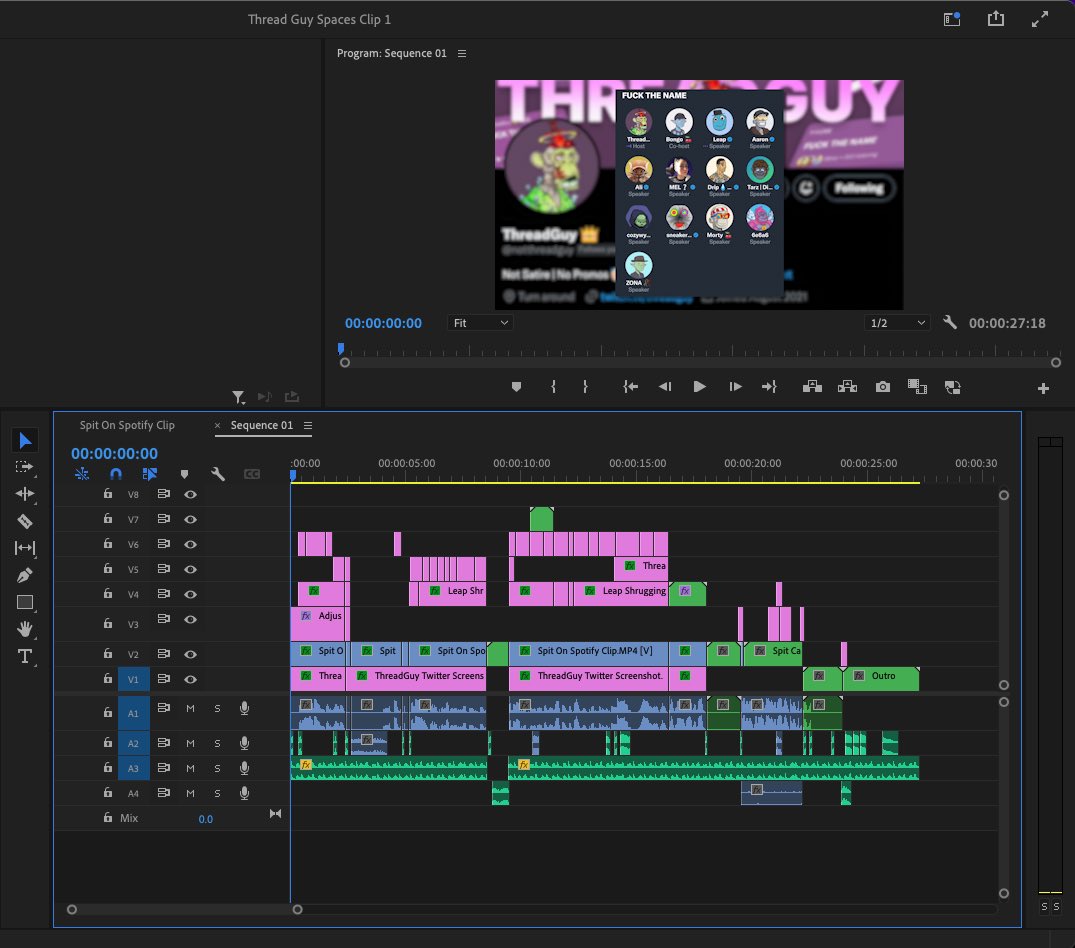Go to Out point in Program monitor
The height and width of the screenshot is (948, 1075).
point(769,387)
